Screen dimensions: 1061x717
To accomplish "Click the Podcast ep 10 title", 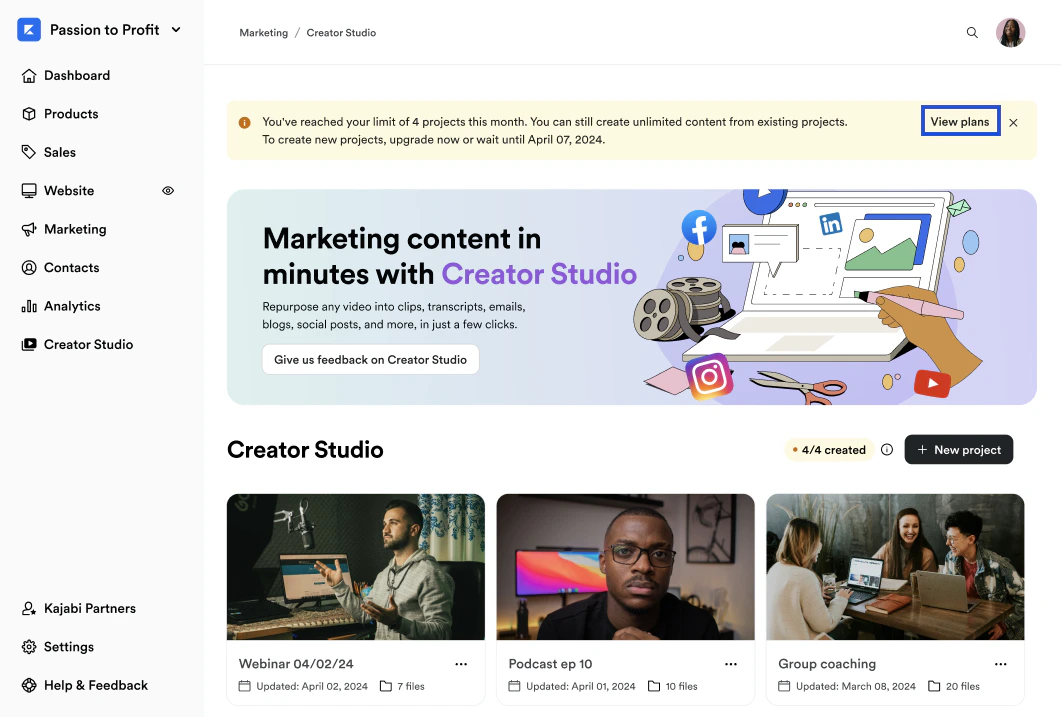I will pos(550,664).
